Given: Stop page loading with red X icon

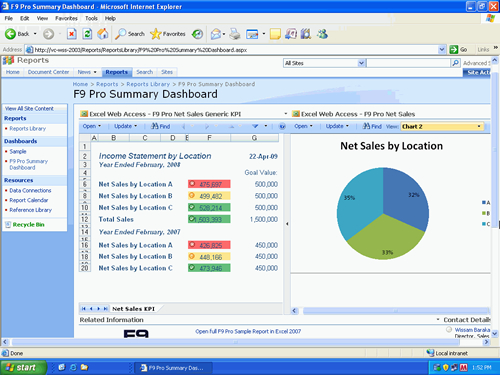Looking at the screenshot, I should [x=72, y=34].
